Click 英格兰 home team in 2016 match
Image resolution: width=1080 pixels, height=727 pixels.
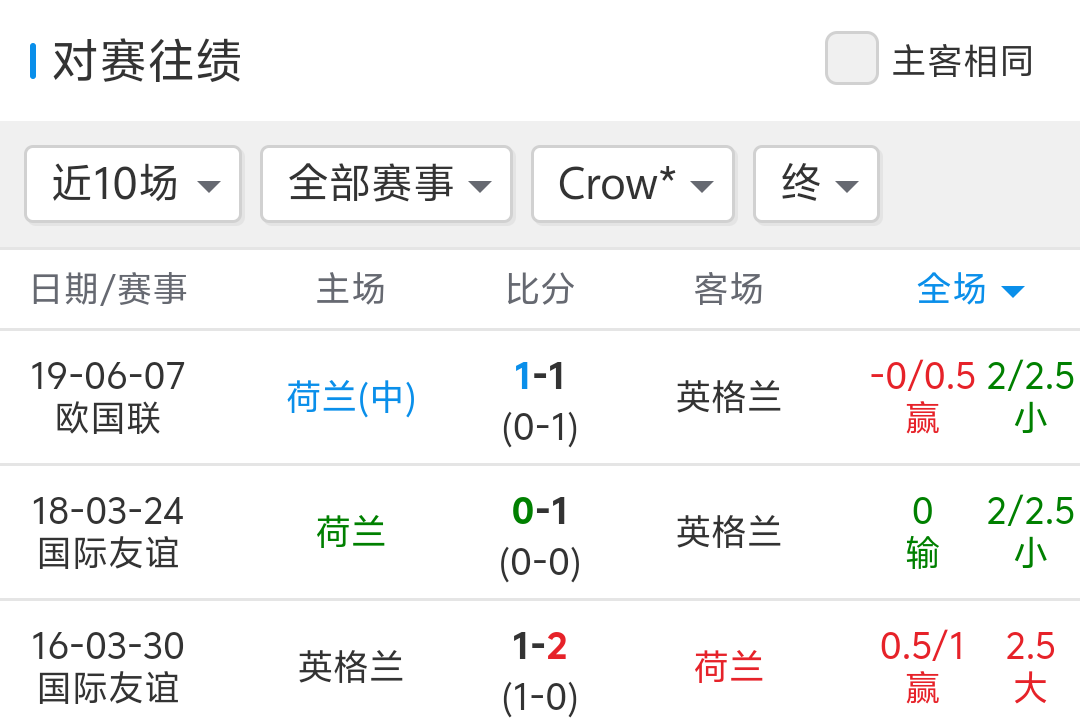tap(351, 667)
